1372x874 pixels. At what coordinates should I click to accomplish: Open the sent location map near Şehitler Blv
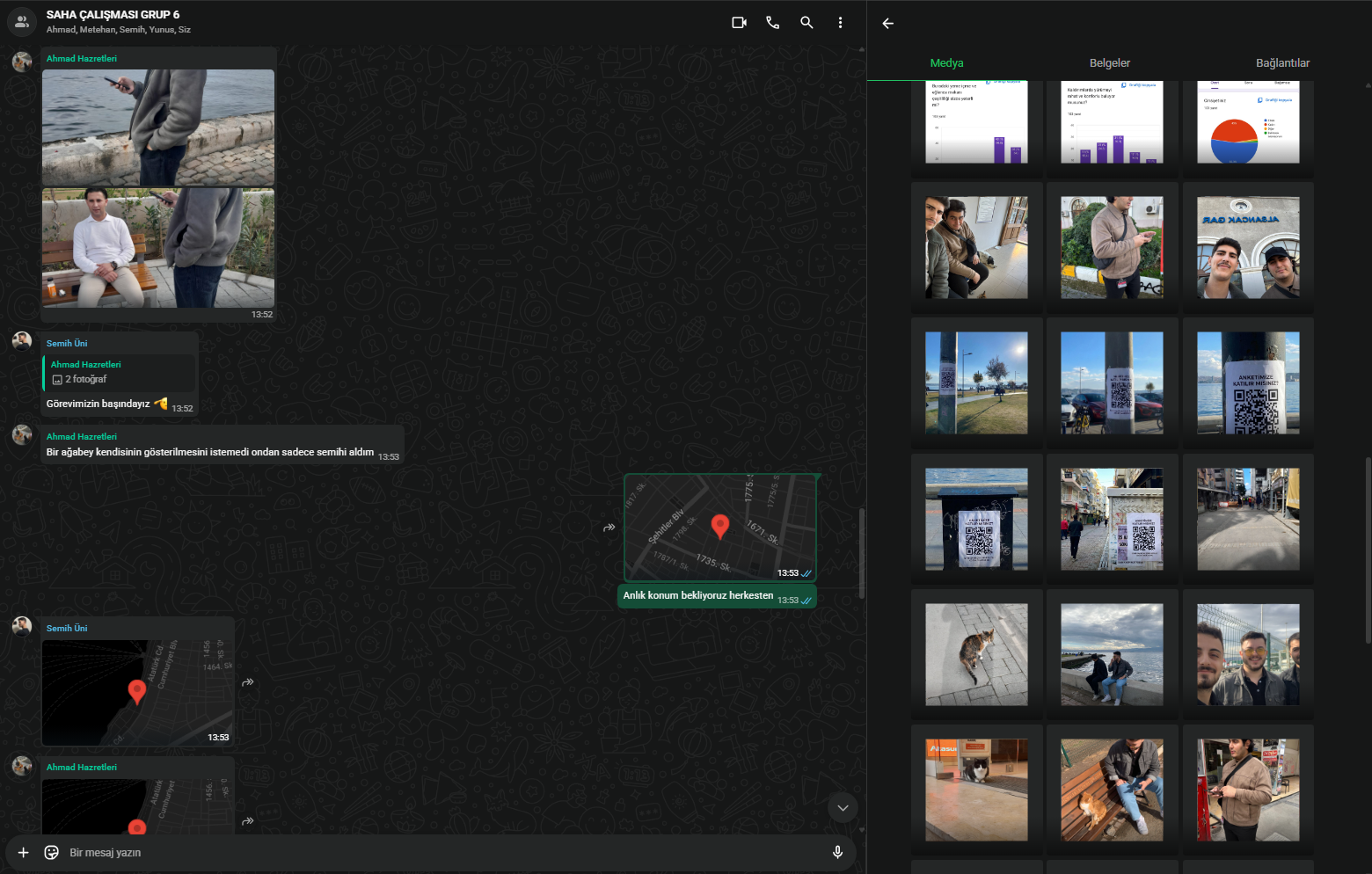tap(720, 528)
